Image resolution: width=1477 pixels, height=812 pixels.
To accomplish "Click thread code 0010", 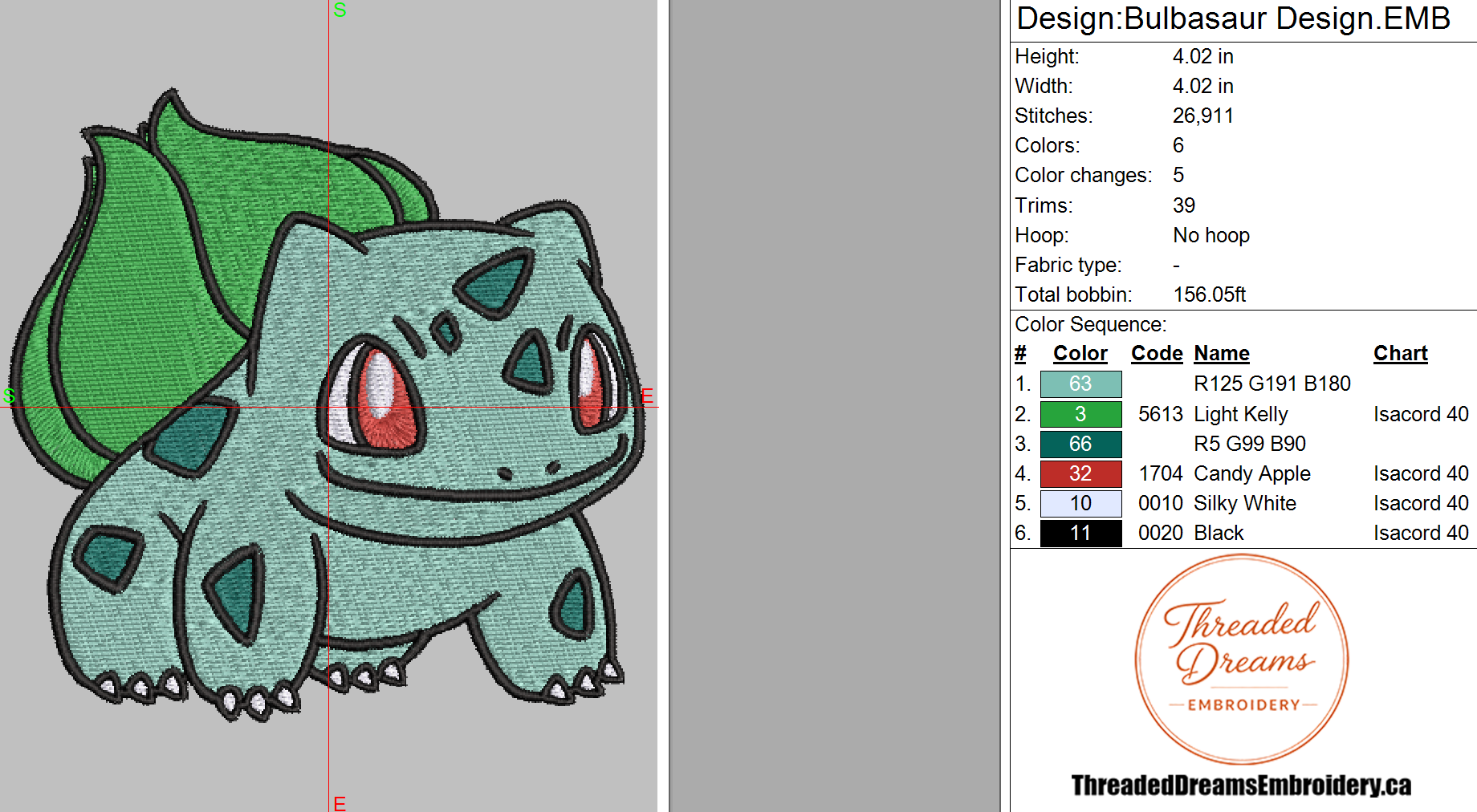I will pyautogui.click(x=1161, y=503).
